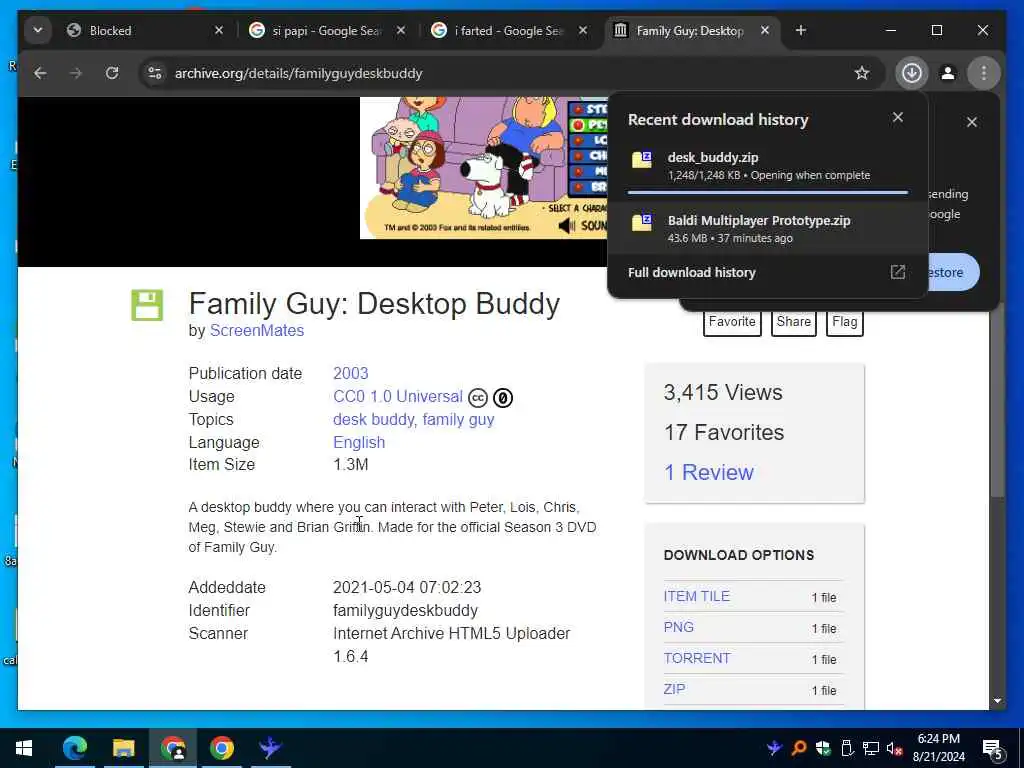This screenshot has width=1024, height=768.
Task: Click the orange magnifier tray icon
Action: pos(799,748)
